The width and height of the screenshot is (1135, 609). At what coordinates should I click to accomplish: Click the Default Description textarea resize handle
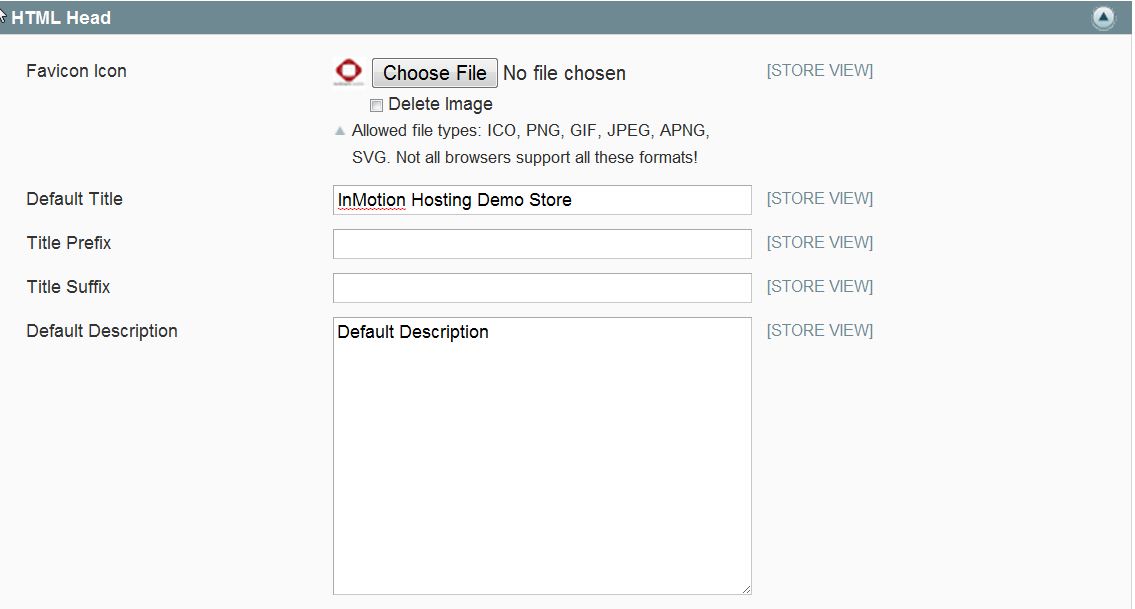745,589
